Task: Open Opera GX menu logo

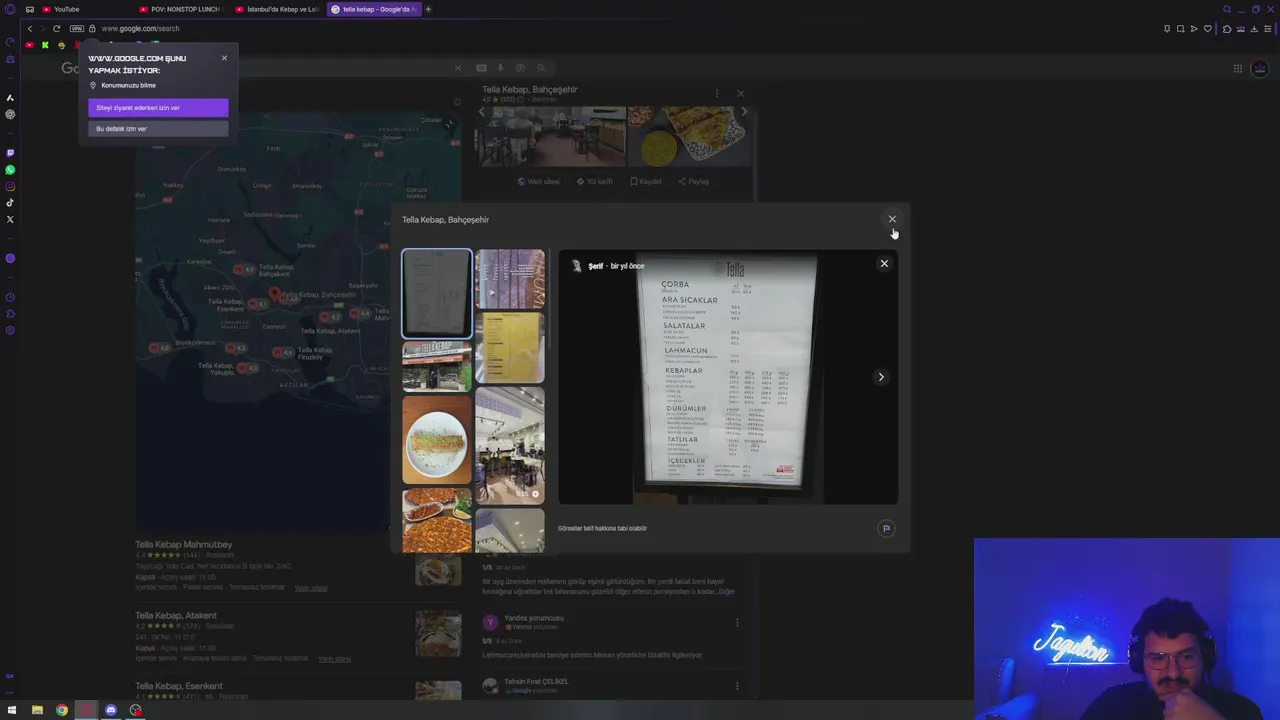Action: click(x=10, y=9)
